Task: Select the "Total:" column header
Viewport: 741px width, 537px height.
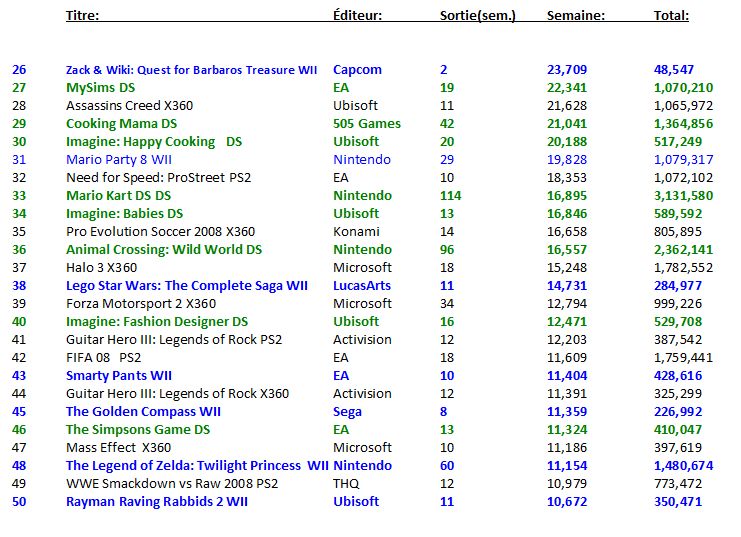Action: coord(670,16)
